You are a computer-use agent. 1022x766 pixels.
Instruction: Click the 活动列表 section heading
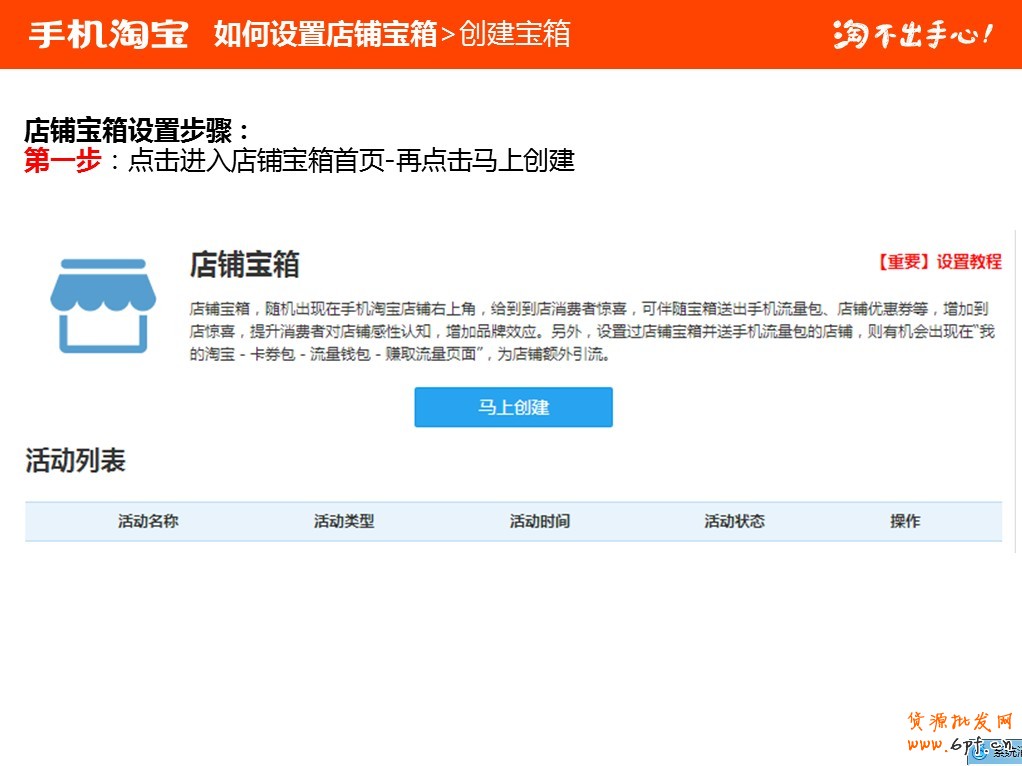(x=75, y=461)
